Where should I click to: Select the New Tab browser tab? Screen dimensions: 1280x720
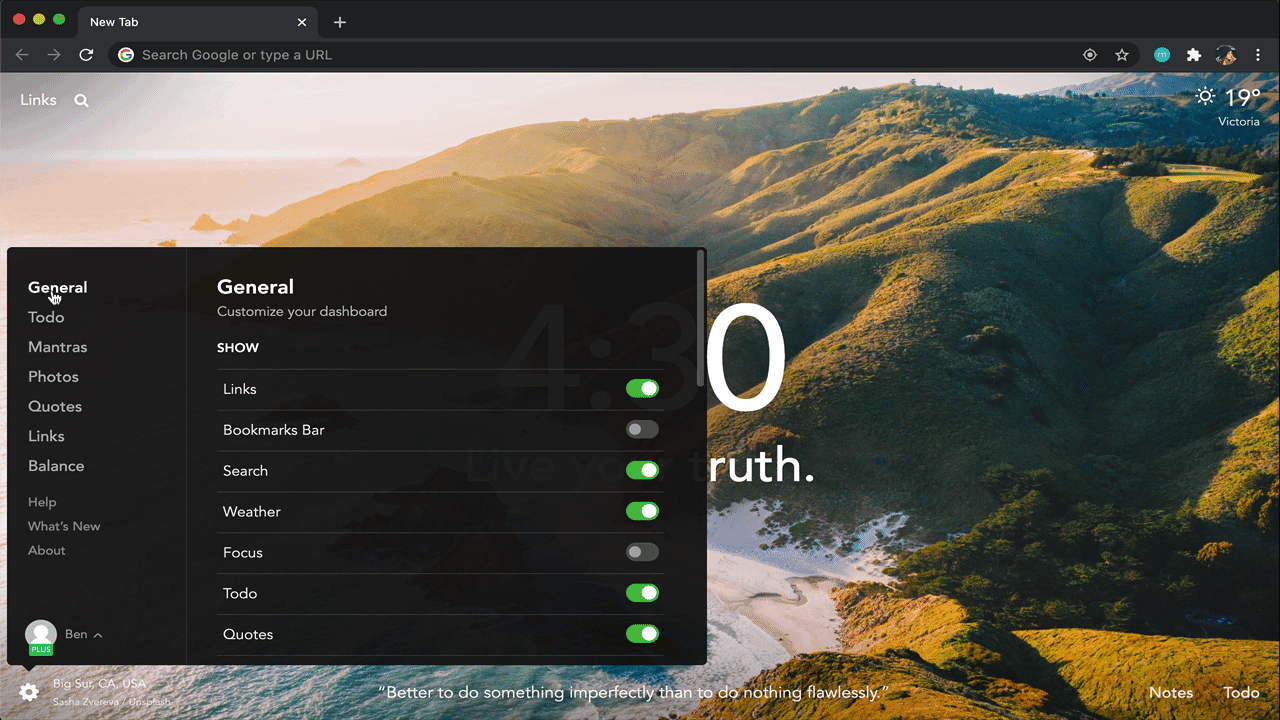coord(196,22)
